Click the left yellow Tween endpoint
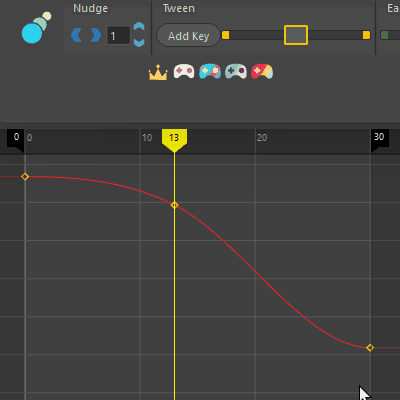Image resolution: width=400 pixels, height=400 pixels. [x=226, y=35]
